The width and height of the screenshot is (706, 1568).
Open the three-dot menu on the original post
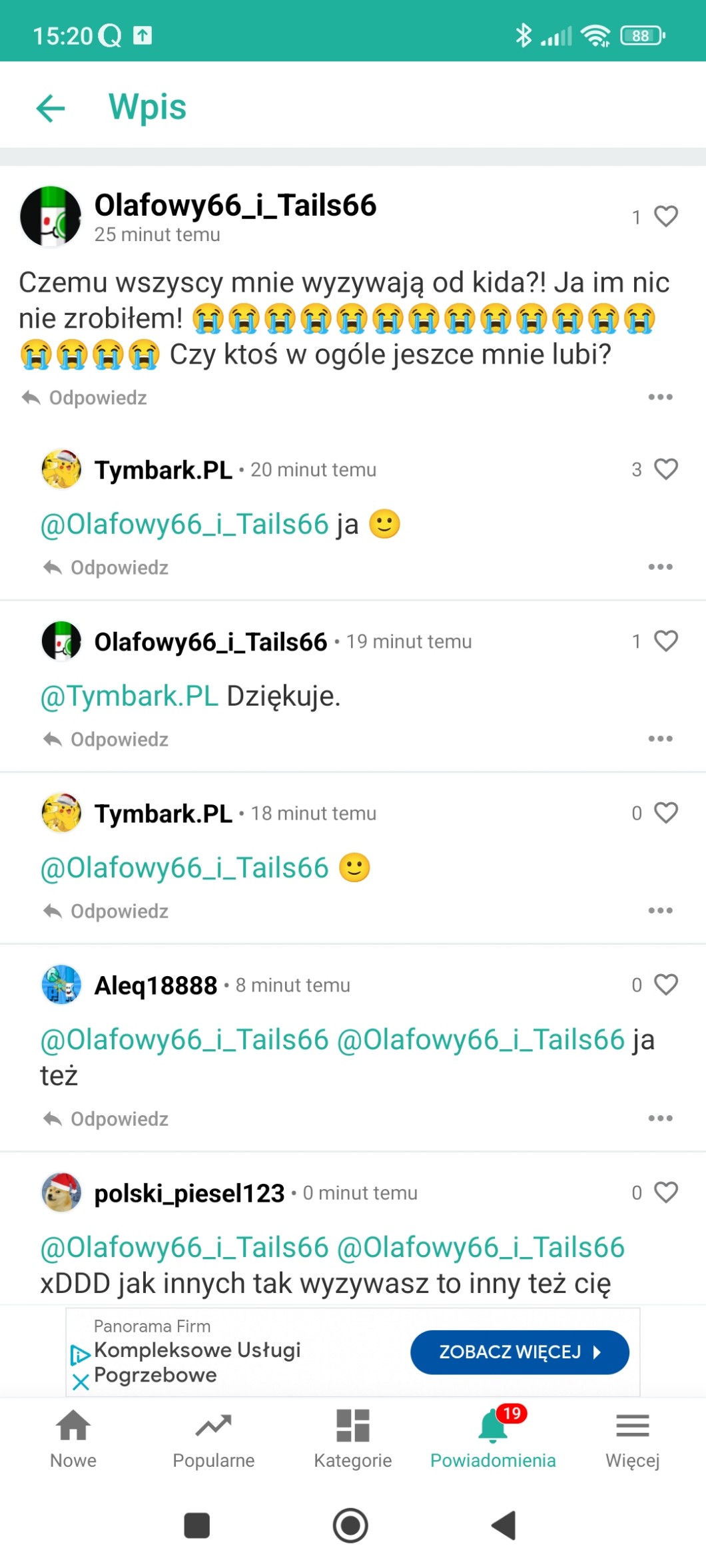(660, 397)
